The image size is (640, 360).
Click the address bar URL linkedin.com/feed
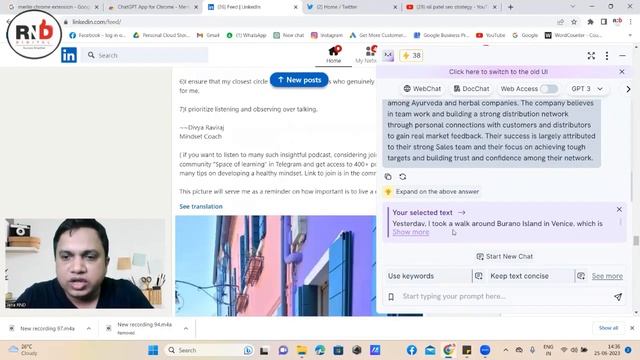tap(97, 22)
